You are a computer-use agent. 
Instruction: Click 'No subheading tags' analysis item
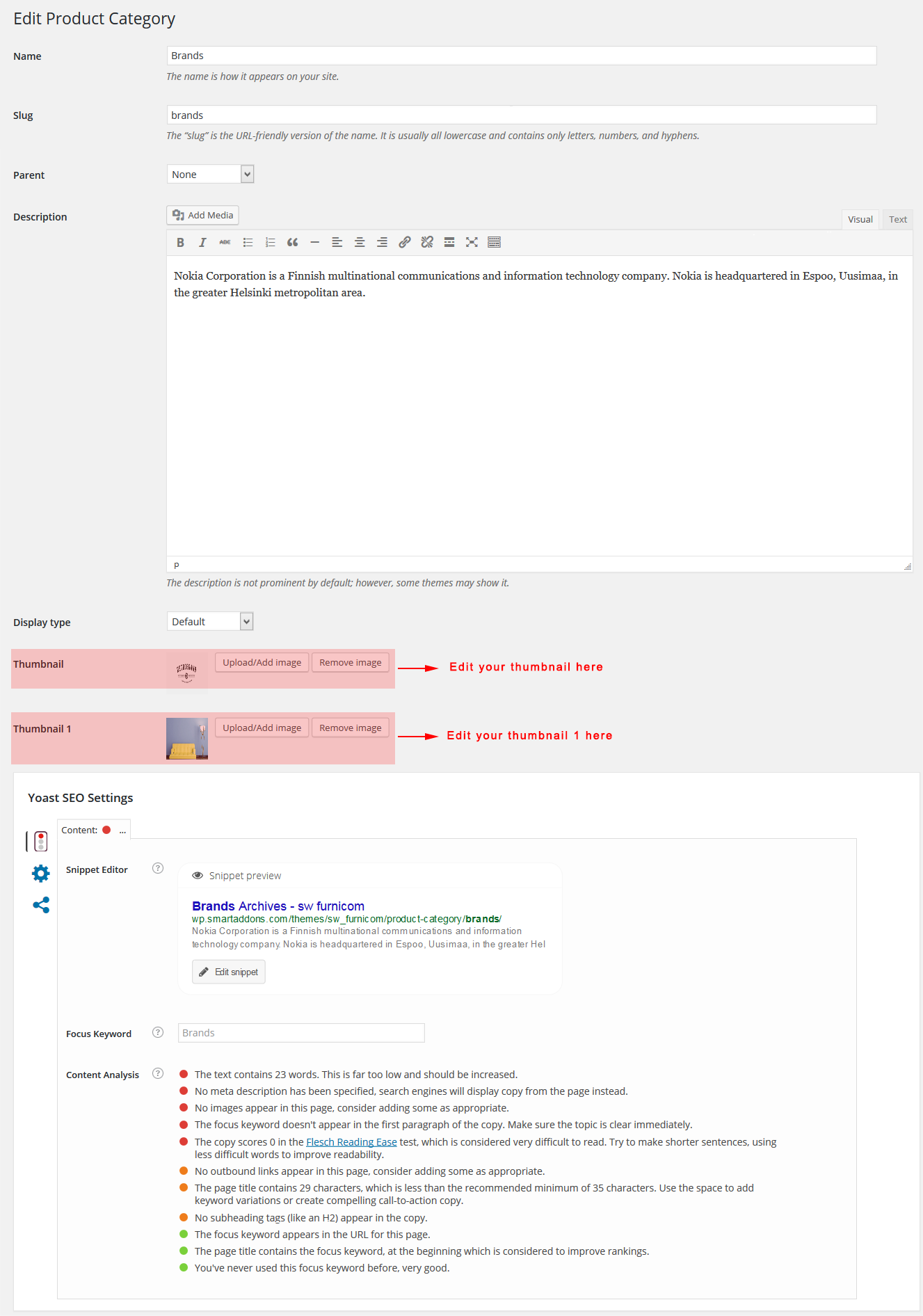click(x=311, y=1217)
